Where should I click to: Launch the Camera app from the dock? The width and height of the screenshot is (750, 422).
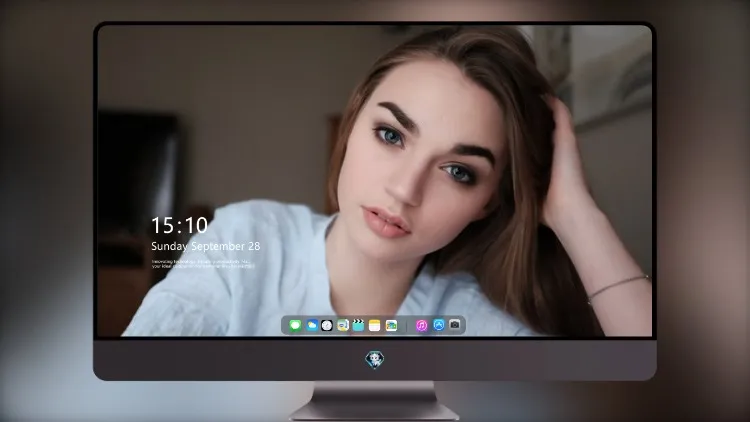click(454, 325)
